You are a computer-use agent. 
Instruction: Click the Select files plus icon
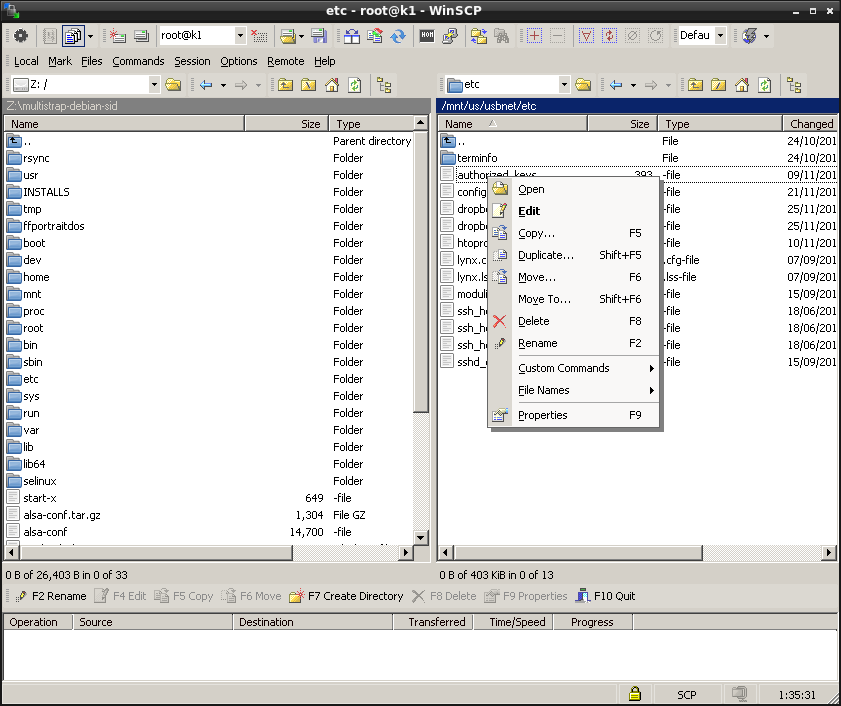(534, 36)
